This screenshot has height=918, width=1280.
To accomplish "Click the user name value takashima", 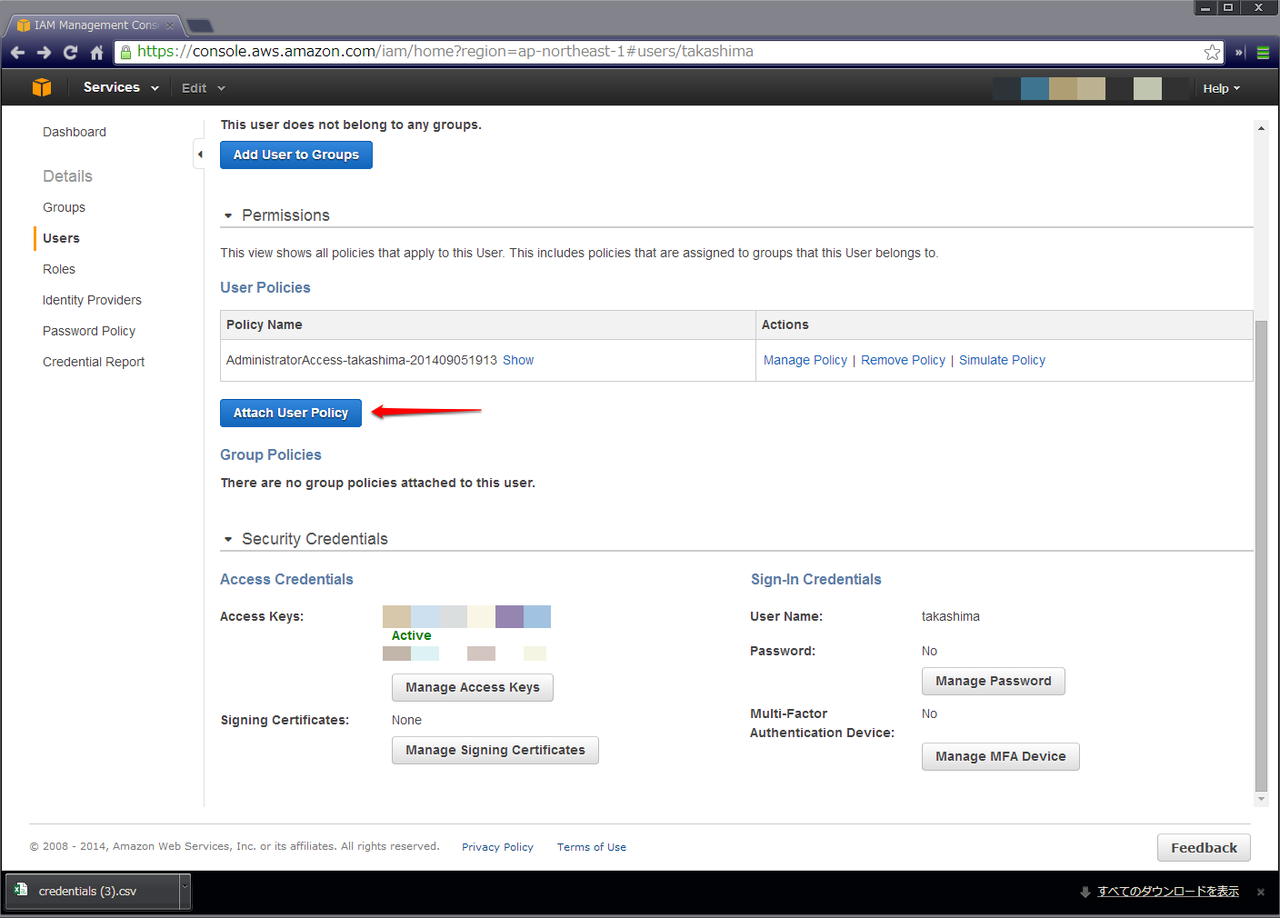I will 950,617.
